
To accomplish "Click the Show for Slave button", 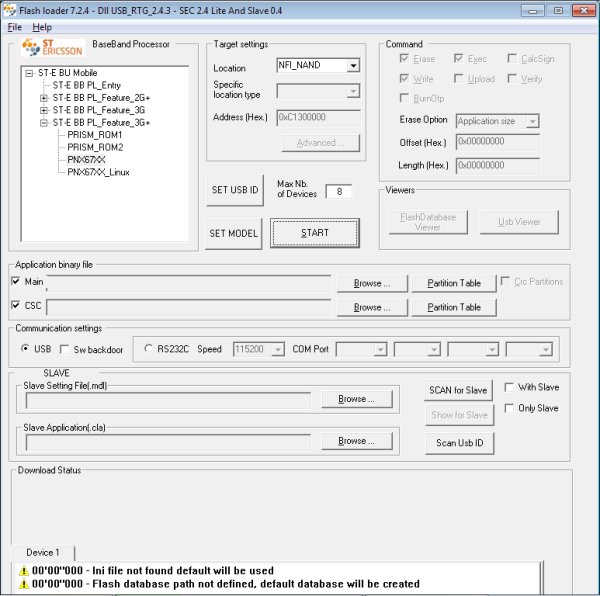I will point(460,415).
